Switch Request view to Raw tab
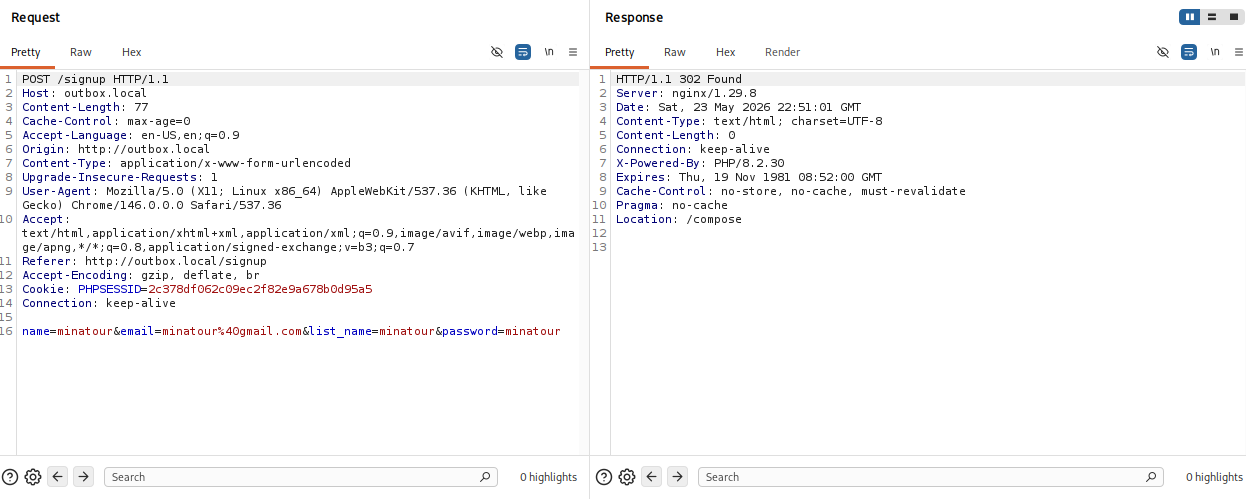Image resolution: width=1246 pixels, height=499 pixels. pyautogui.click(x=81, y=52)
